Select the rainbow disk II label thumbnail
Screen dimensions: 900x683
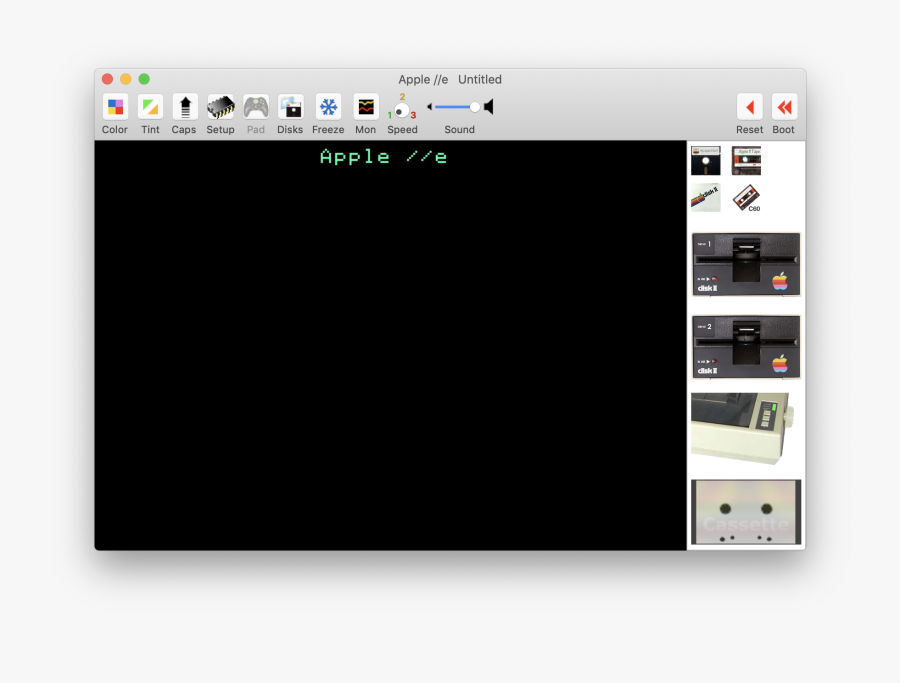pos(705,198)
